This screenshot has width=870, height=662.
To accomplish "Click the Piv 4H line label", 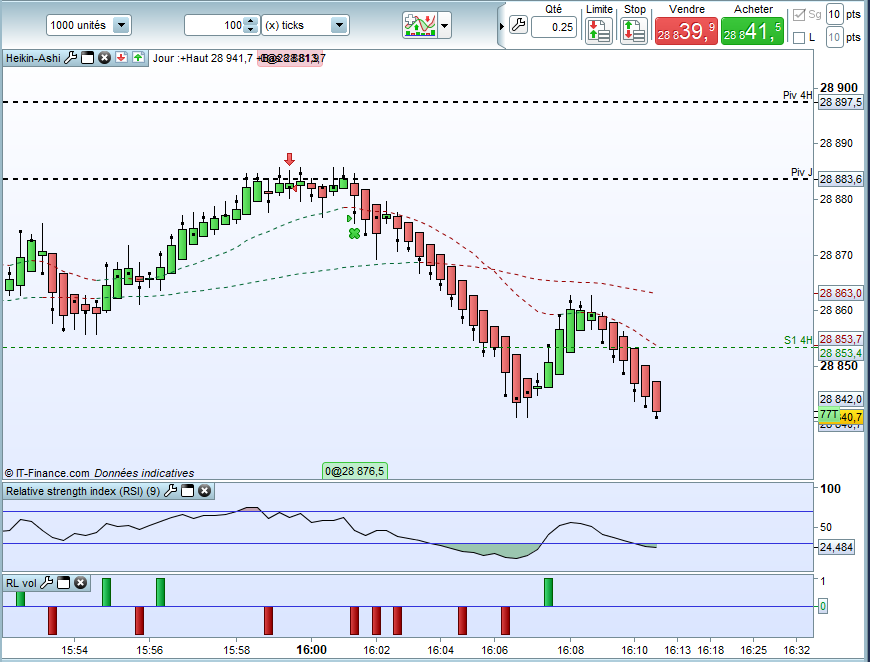I will tap(798, 95).
